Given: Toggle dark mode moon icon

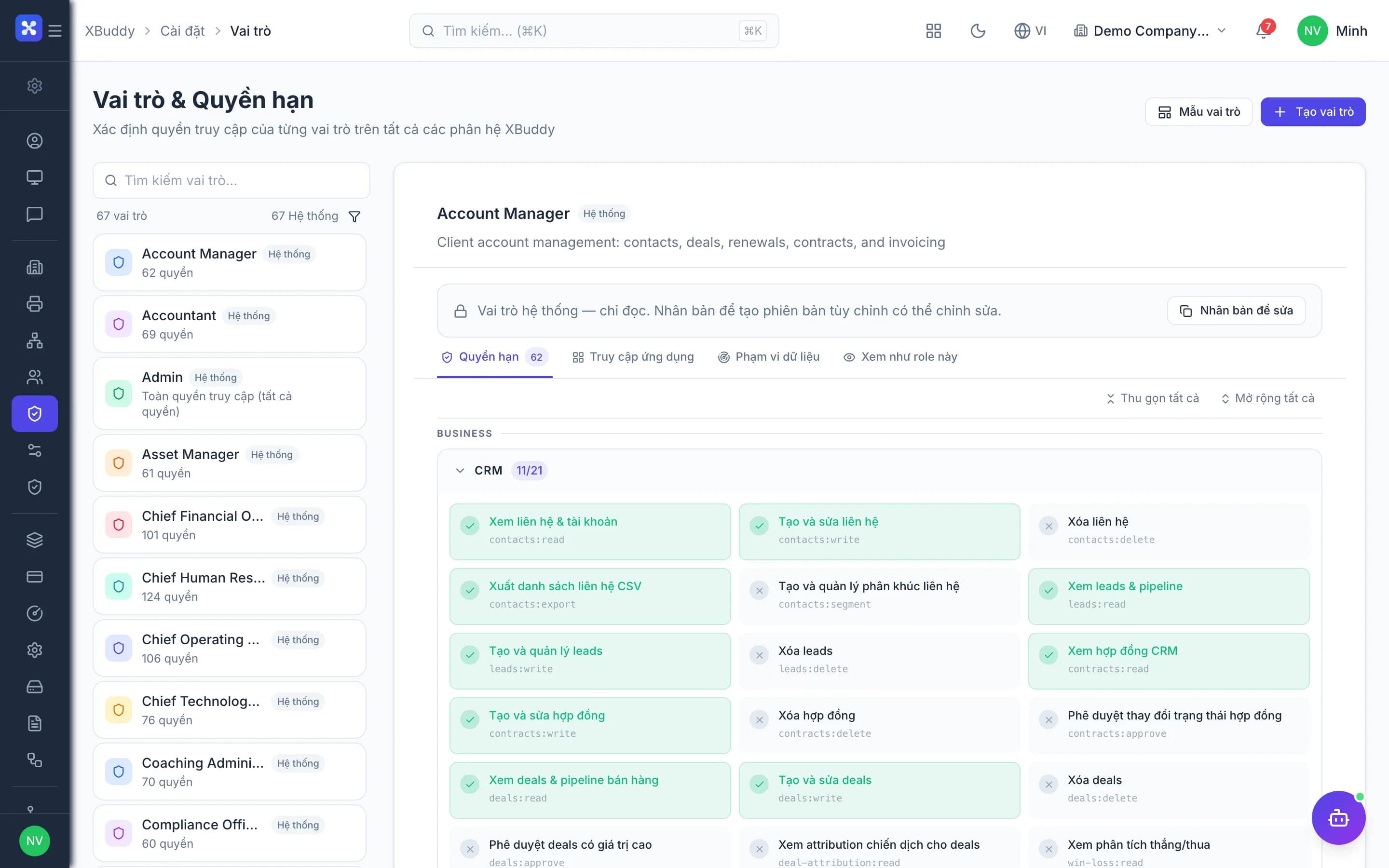Looking at the screenshot, I should click(x=978, y=31).
